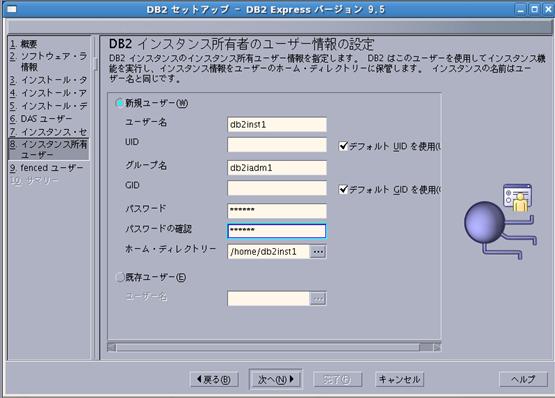Image resolution: width=555 pixels, height=398 pixels.
Task: Click the sidebar splitter handle
Action: pos(95,64)
